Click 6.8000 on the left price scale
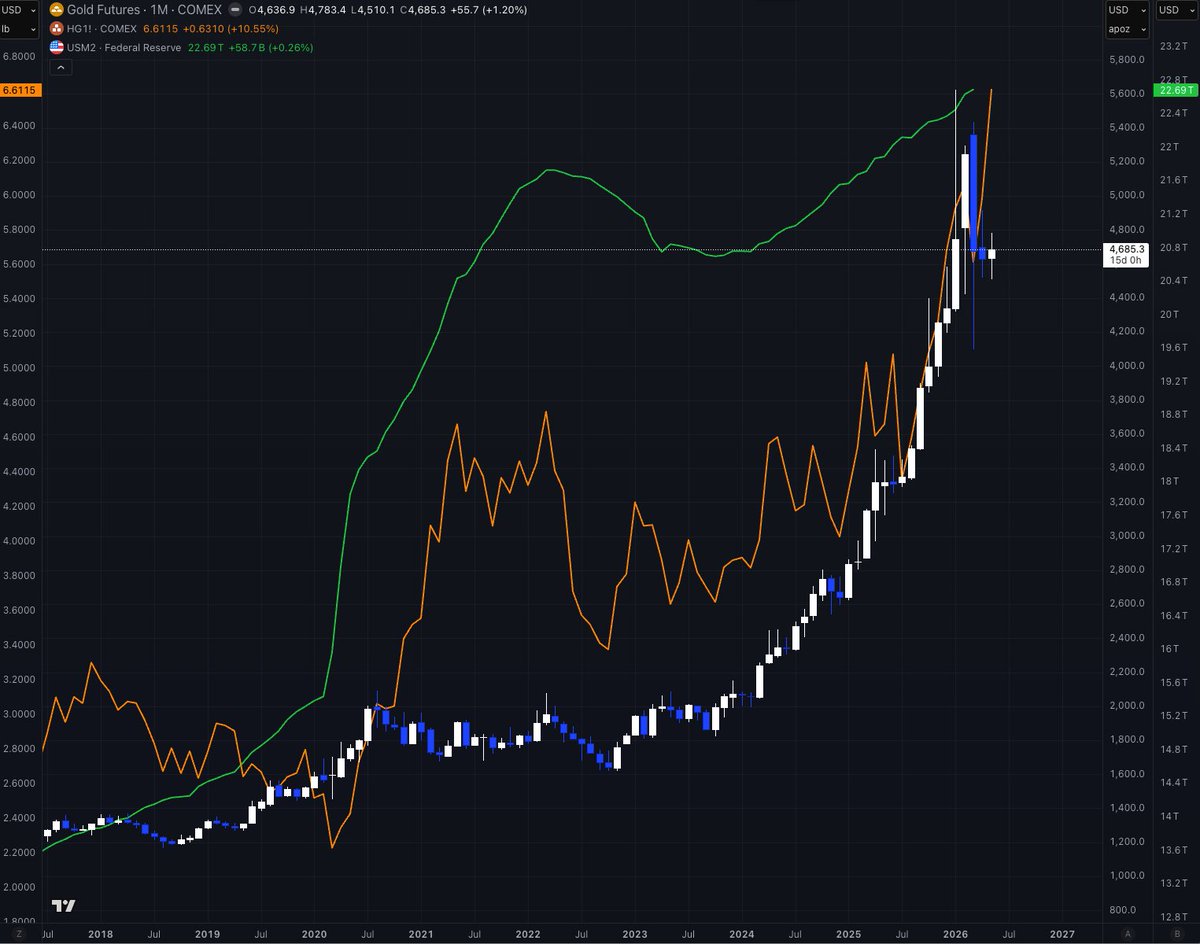1200x944 pixels. pyautogui.click(x=19, y=56)
